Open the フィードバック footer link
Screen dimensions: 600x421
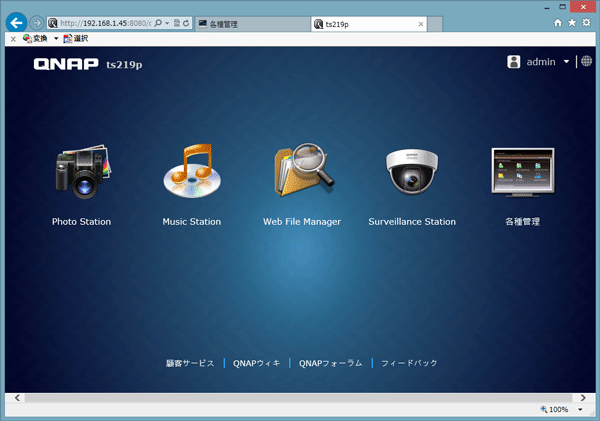[409, 363]
